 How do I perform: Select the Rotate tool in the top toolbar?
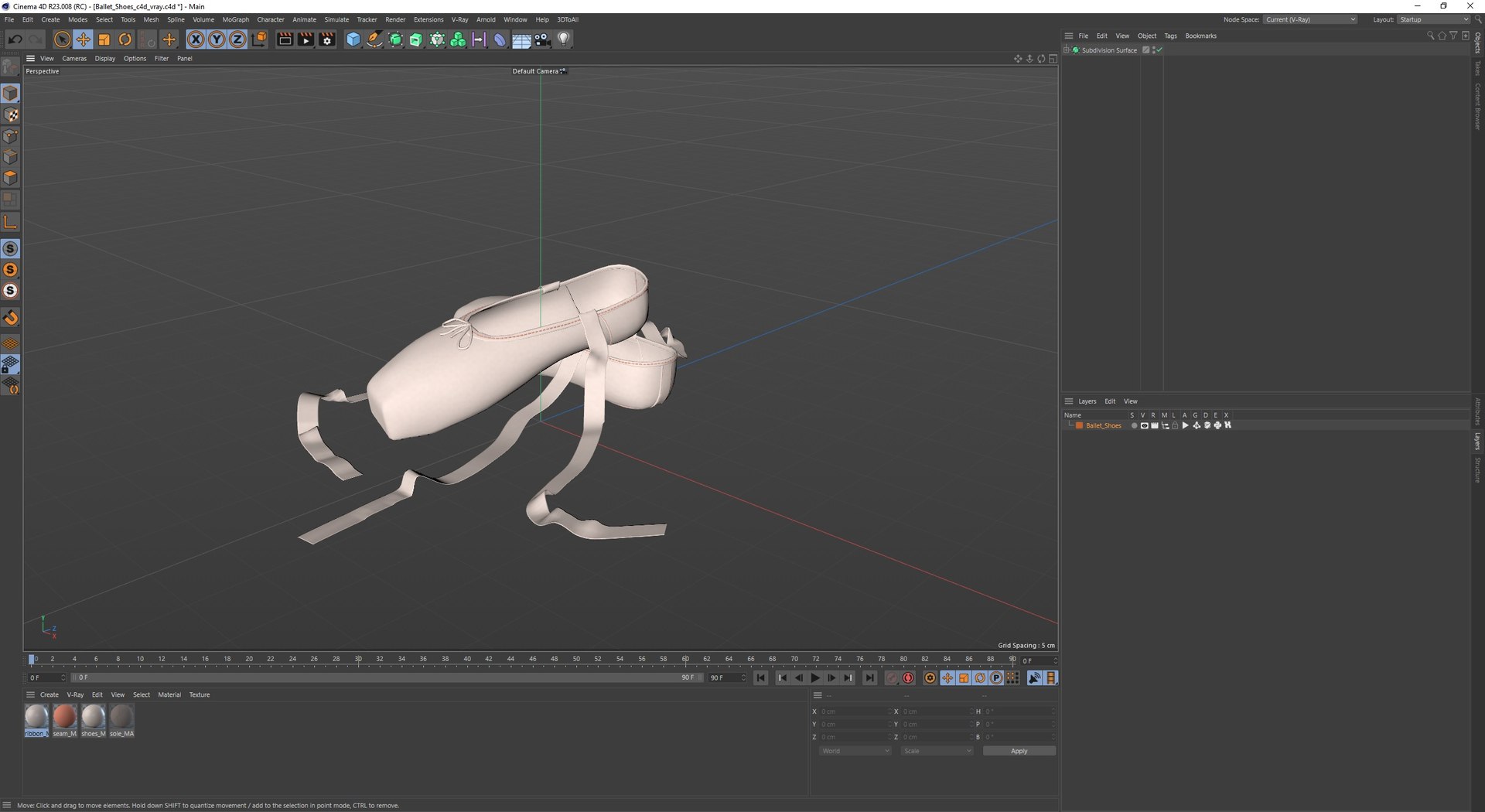click(x=125, y=39)
